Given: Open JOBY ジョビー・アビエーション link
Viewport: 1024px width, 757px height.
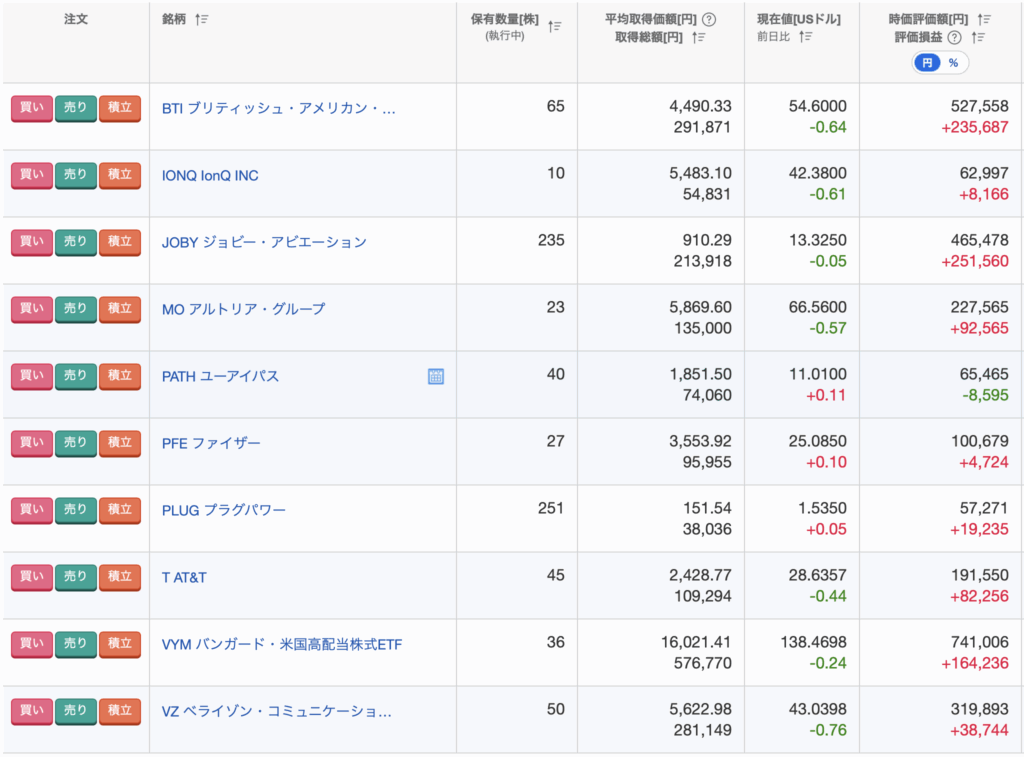Looking at the screenshot, I should (264, 242).
